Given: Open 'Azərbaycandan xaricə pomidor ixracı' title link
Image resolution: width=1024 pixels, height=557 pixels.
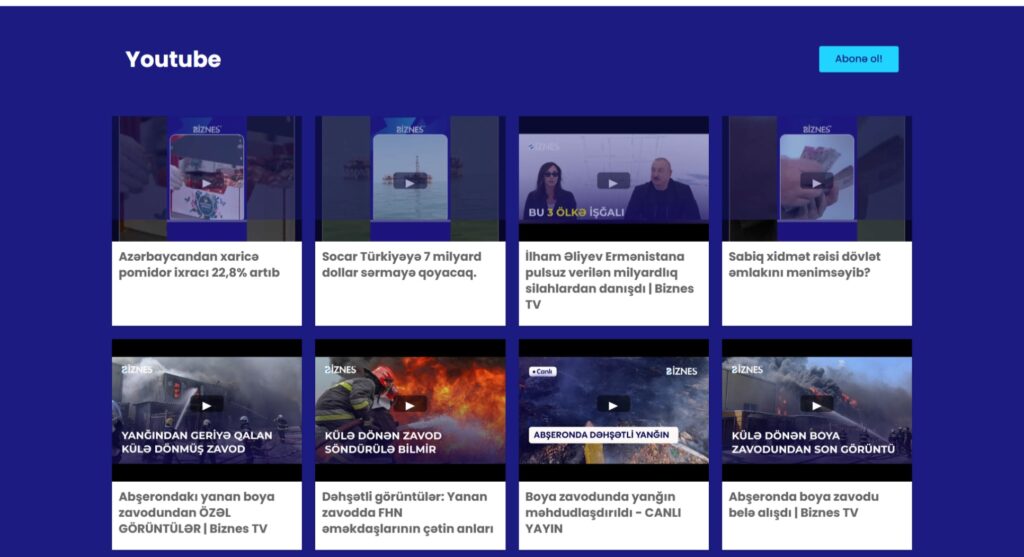Looking at the screenshot, I should [x=199, y=264].
